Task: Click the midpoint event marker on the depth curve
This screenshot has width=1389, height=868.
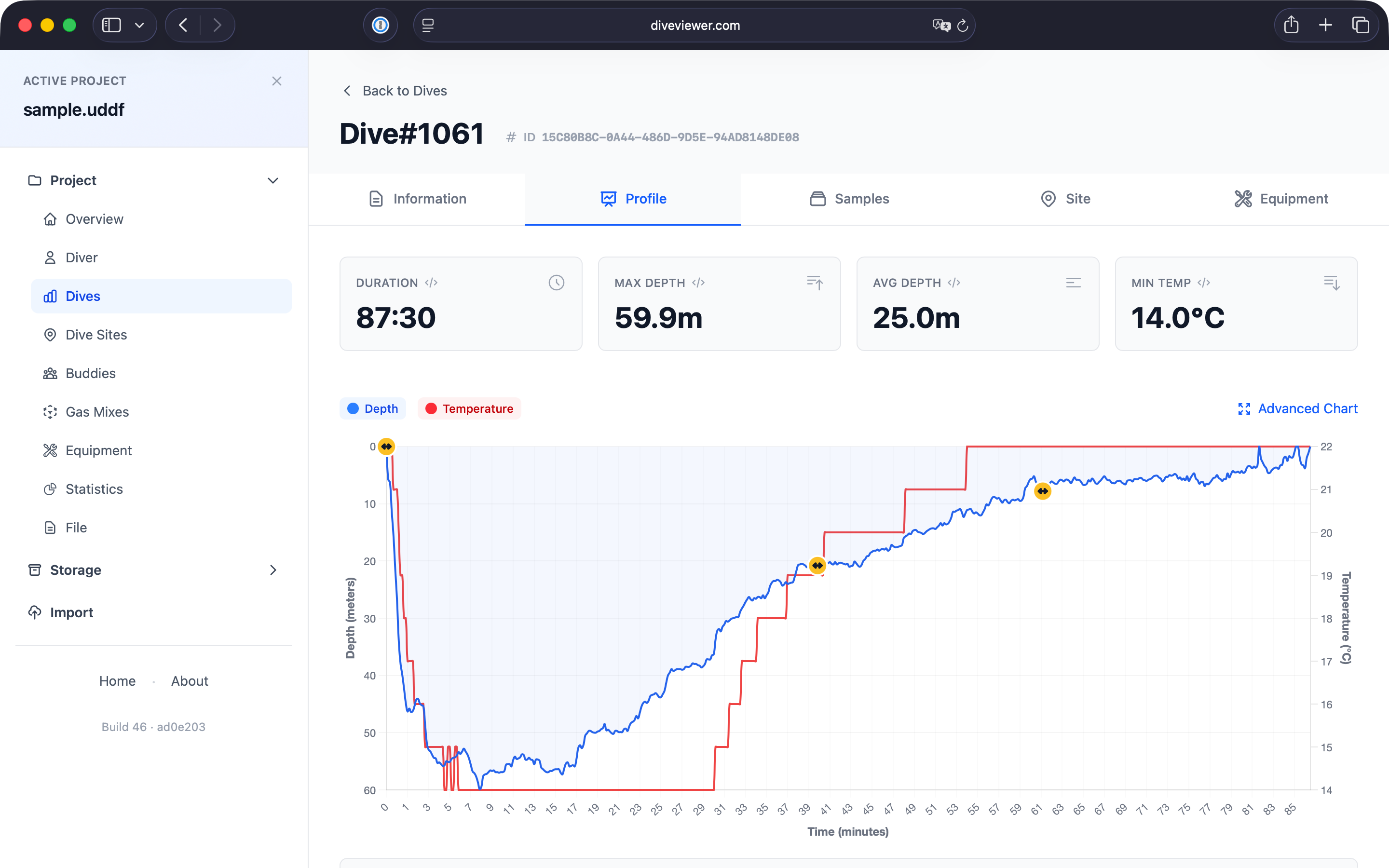Action: click(x=818, y=565)
